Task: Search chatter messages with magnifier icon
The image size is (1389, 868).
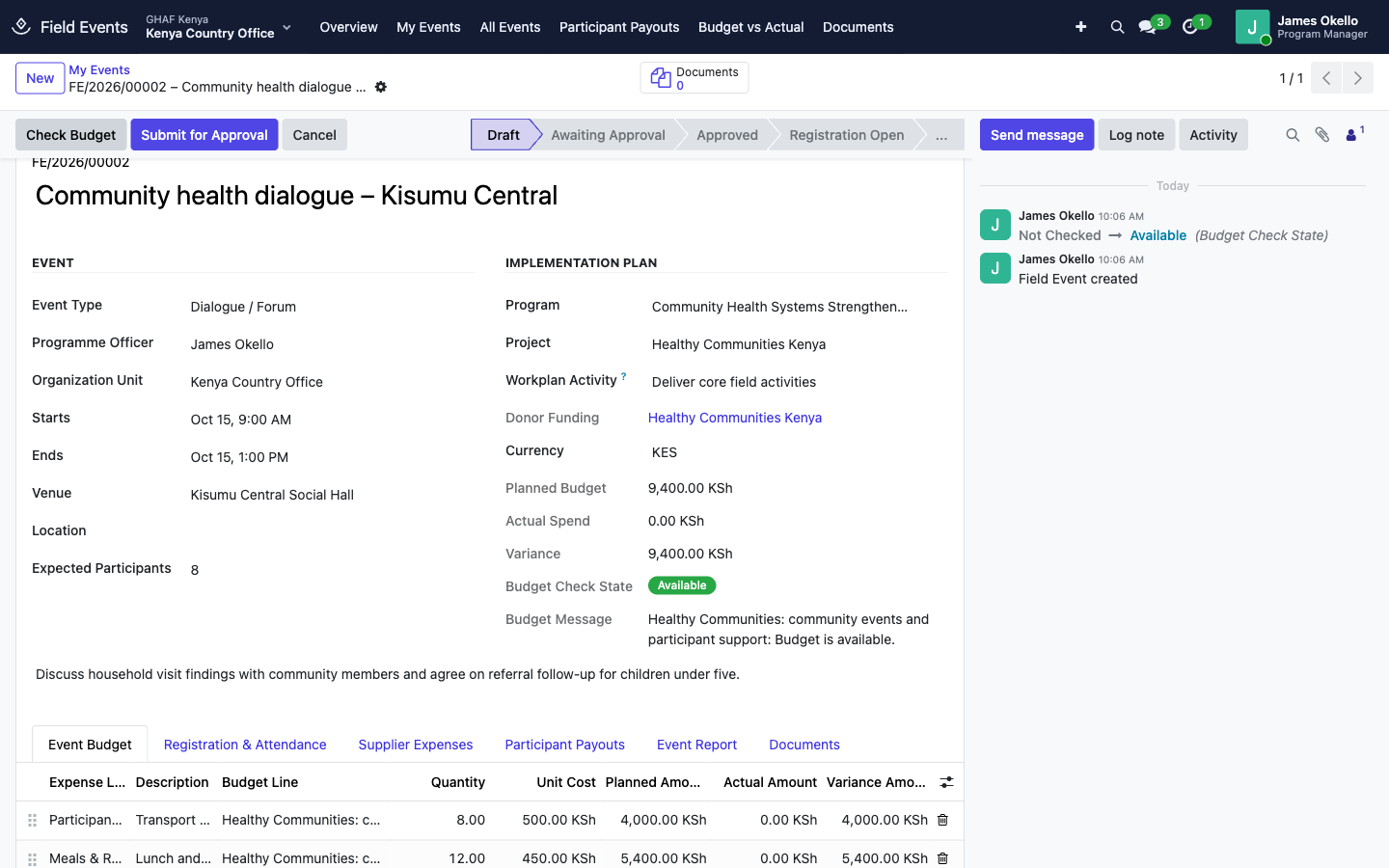Action: point(1293,135)
